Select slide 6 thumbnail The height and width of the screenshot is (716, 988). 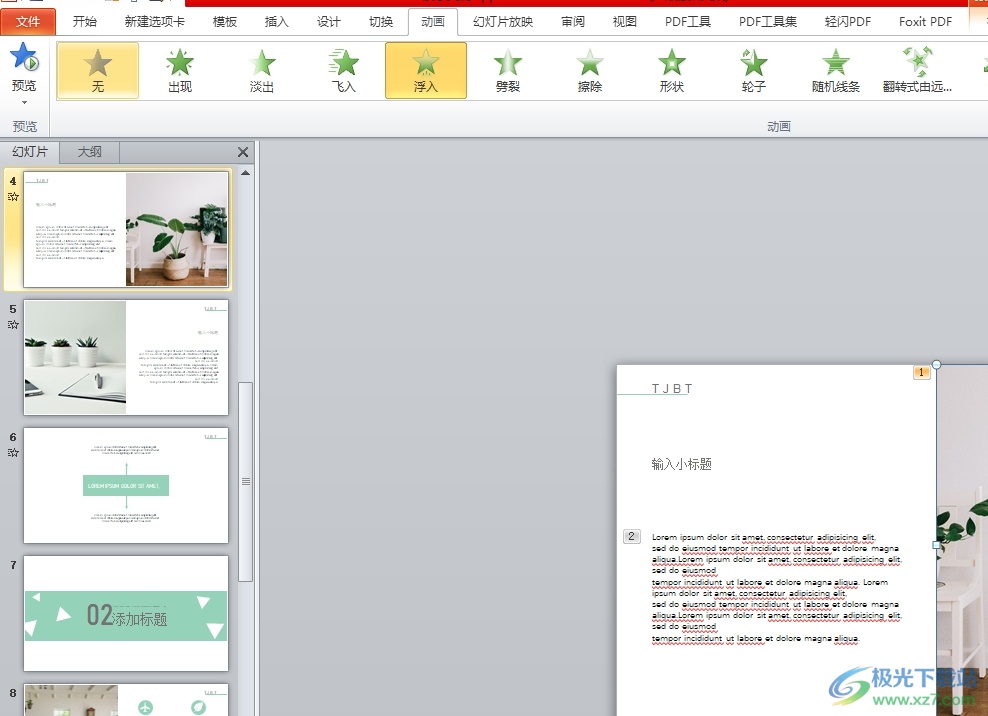point(126,486)
